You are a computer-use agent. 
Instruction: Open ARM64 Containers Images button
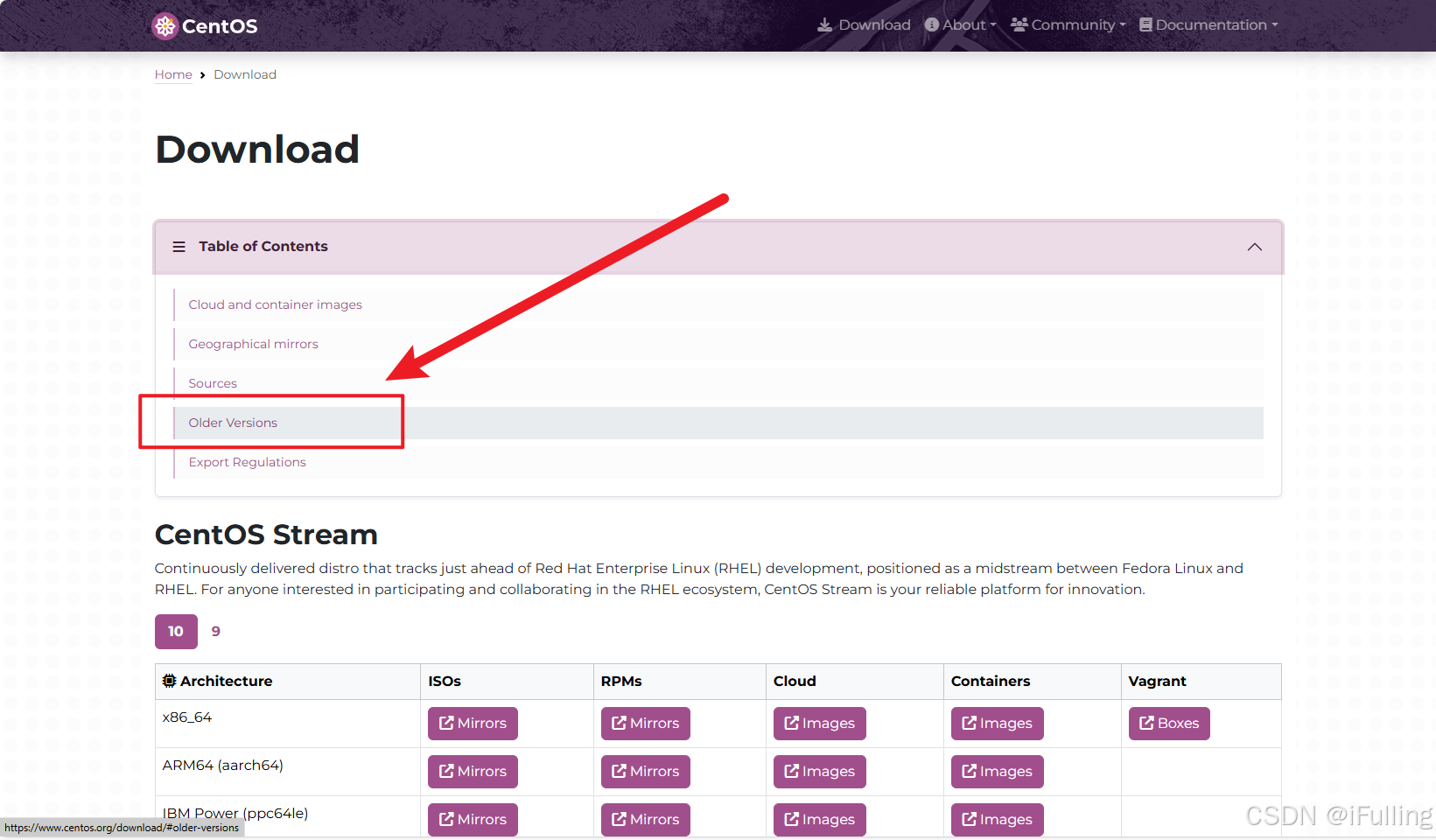(998, 772)
